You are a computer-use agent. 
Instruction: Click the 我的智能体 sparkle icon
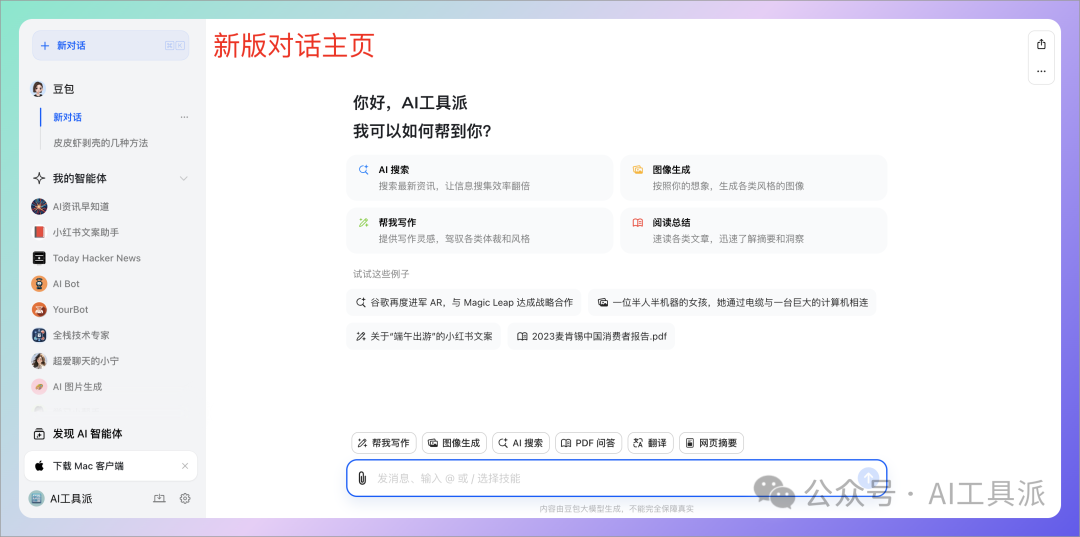(39, 178)
